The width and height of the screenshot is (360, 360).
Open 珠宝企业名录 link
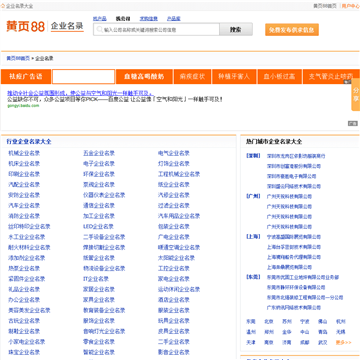(x=24, y=352)
